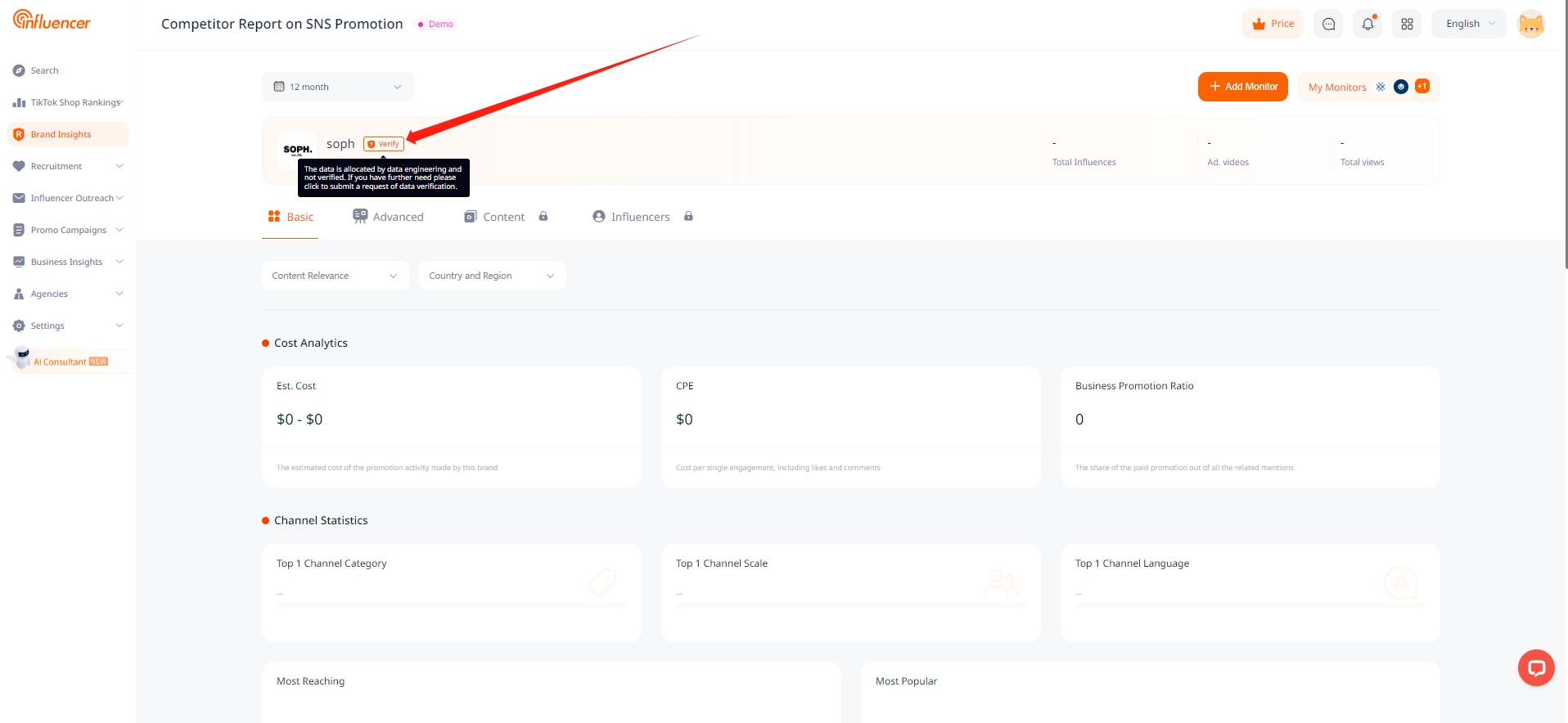Expand the Content Relevance dropdown
Screen dimensions: 1568x723
click(x=335, y=276)
